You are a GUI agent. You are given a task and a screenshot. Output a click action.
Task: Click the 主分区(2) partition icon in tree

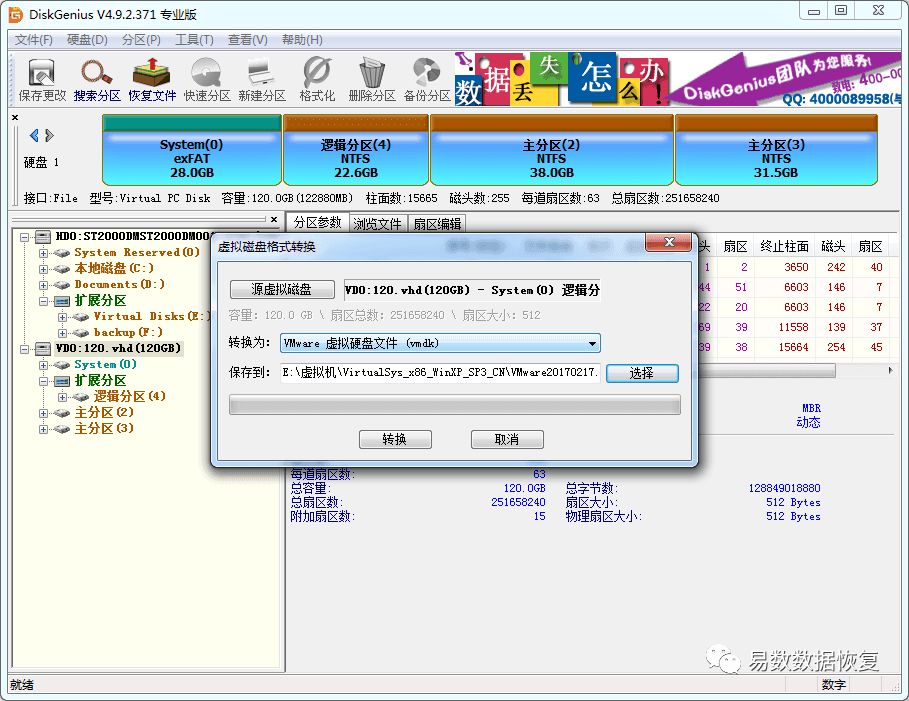point(62,413)
